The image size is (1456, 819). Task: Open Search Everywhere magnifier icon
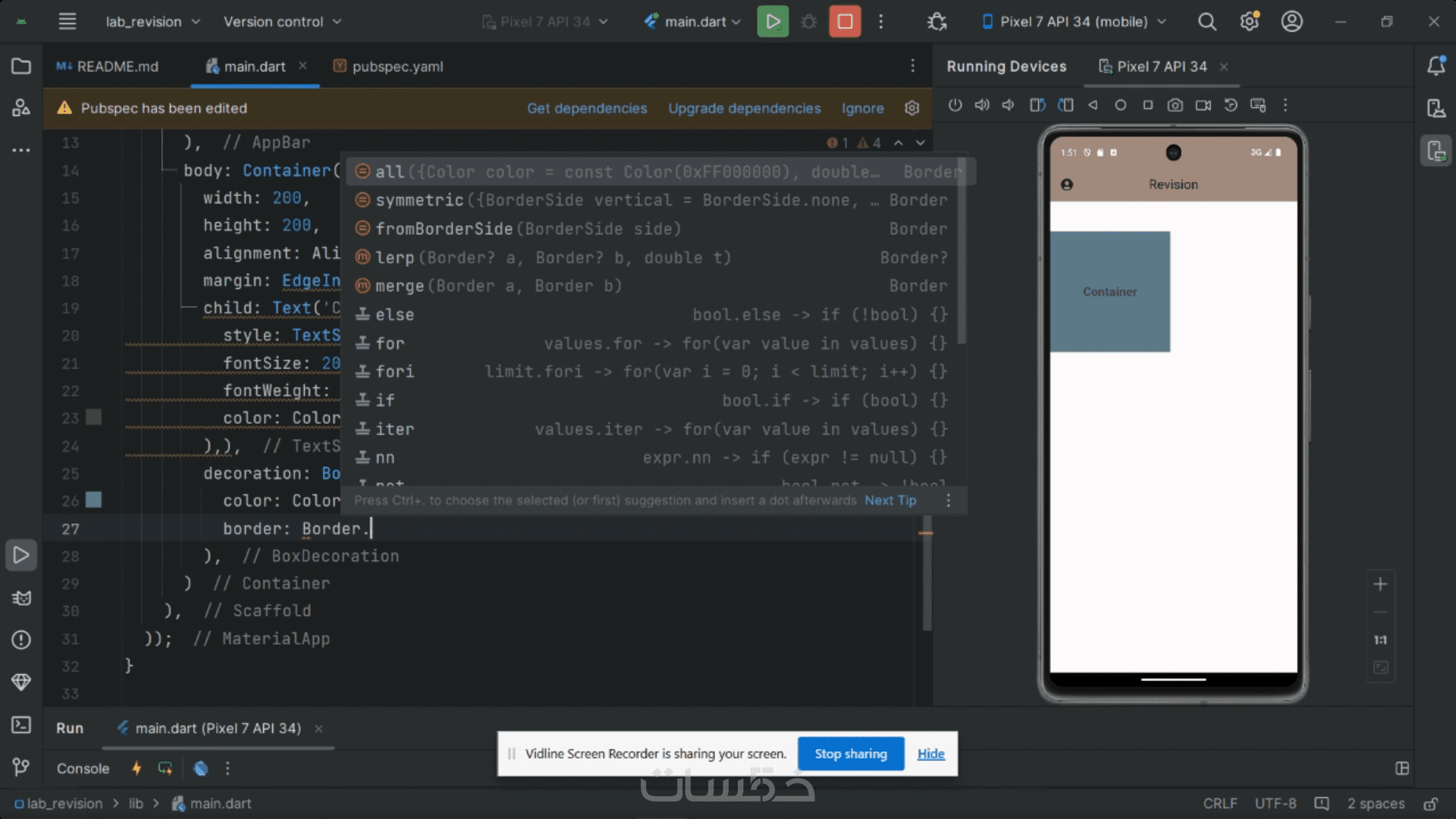pos(1207,21)
